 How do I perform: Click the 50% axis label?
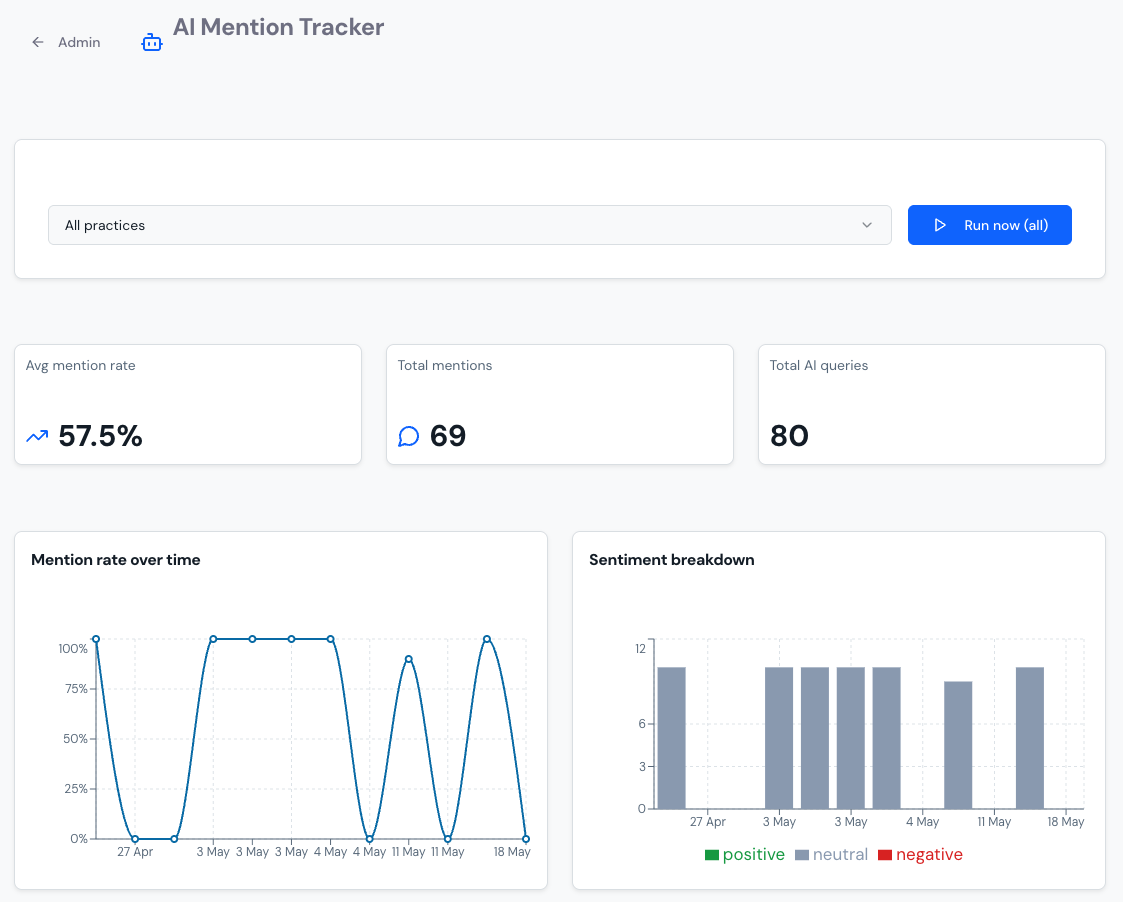pos(75,739)
